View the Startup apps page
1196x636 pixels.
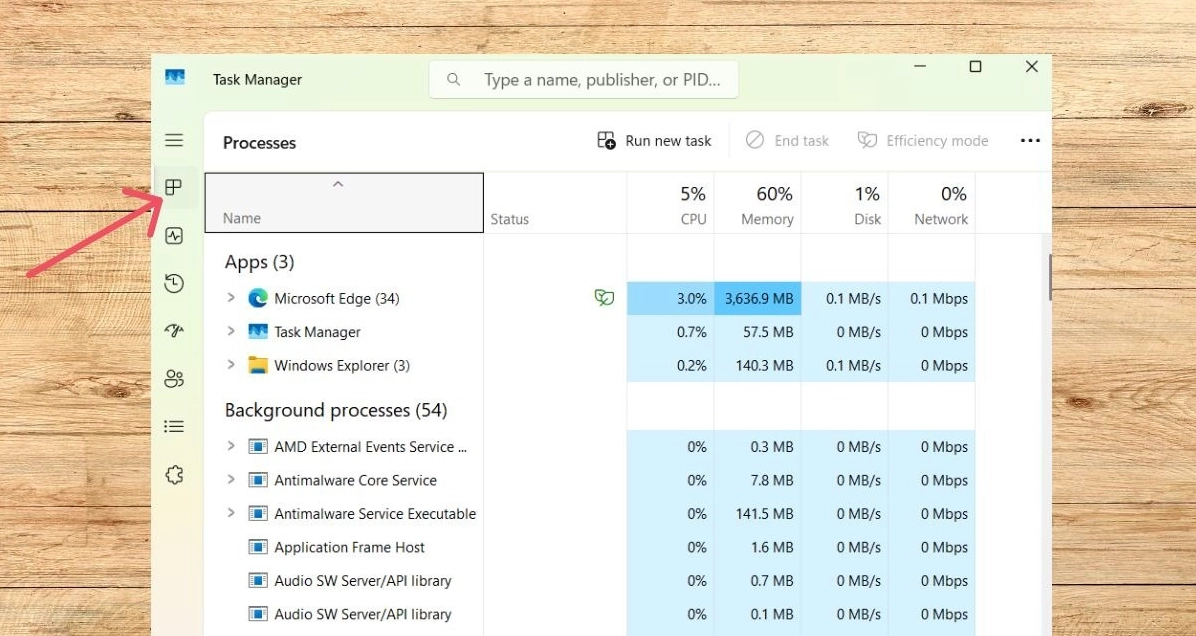[x=174, y=330]
